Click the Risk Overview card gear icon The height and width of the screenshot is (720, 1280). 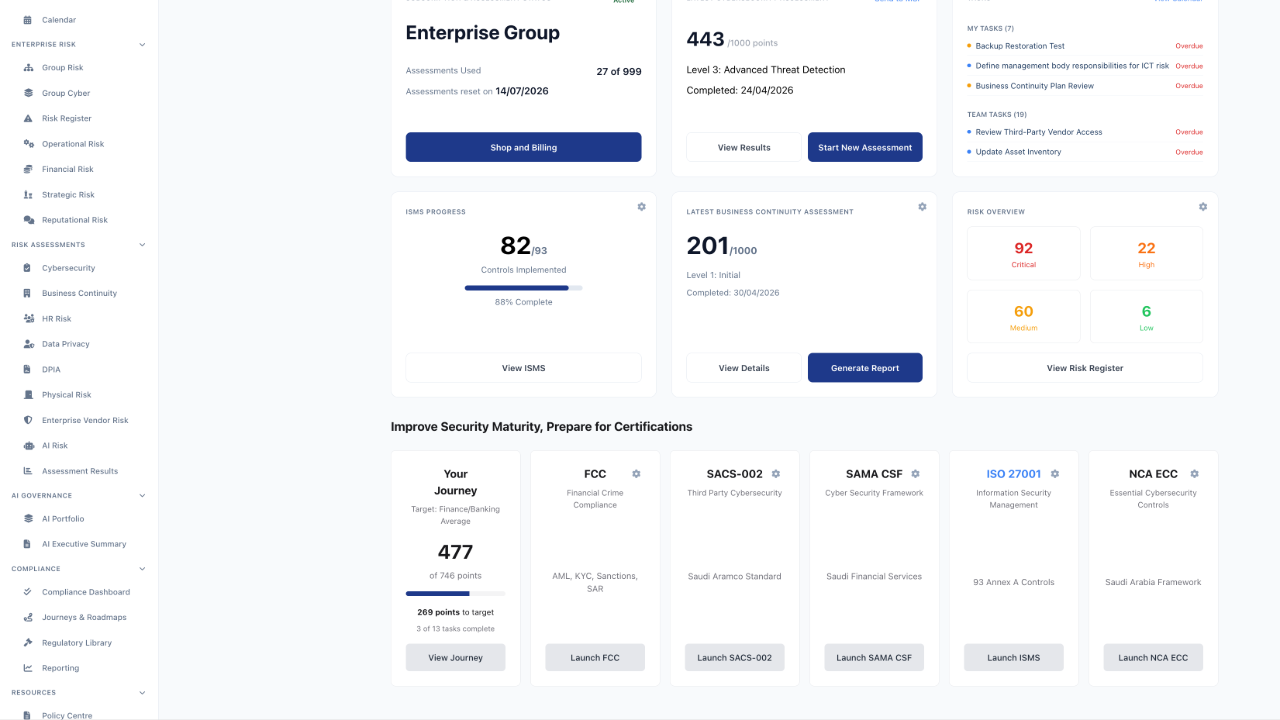point(1203,207)
